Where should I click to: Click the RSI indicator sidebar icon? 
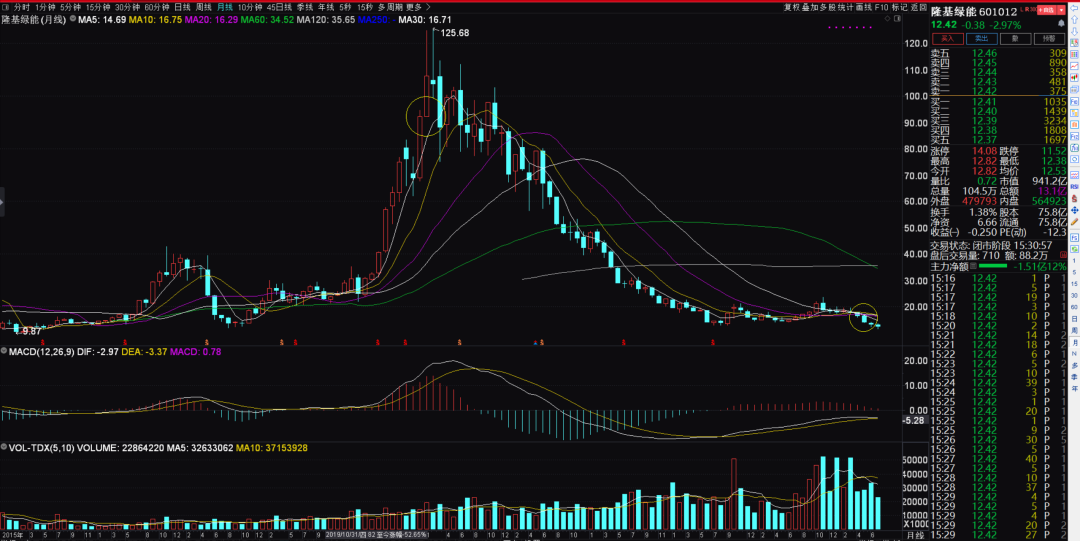click(1074, 186)
